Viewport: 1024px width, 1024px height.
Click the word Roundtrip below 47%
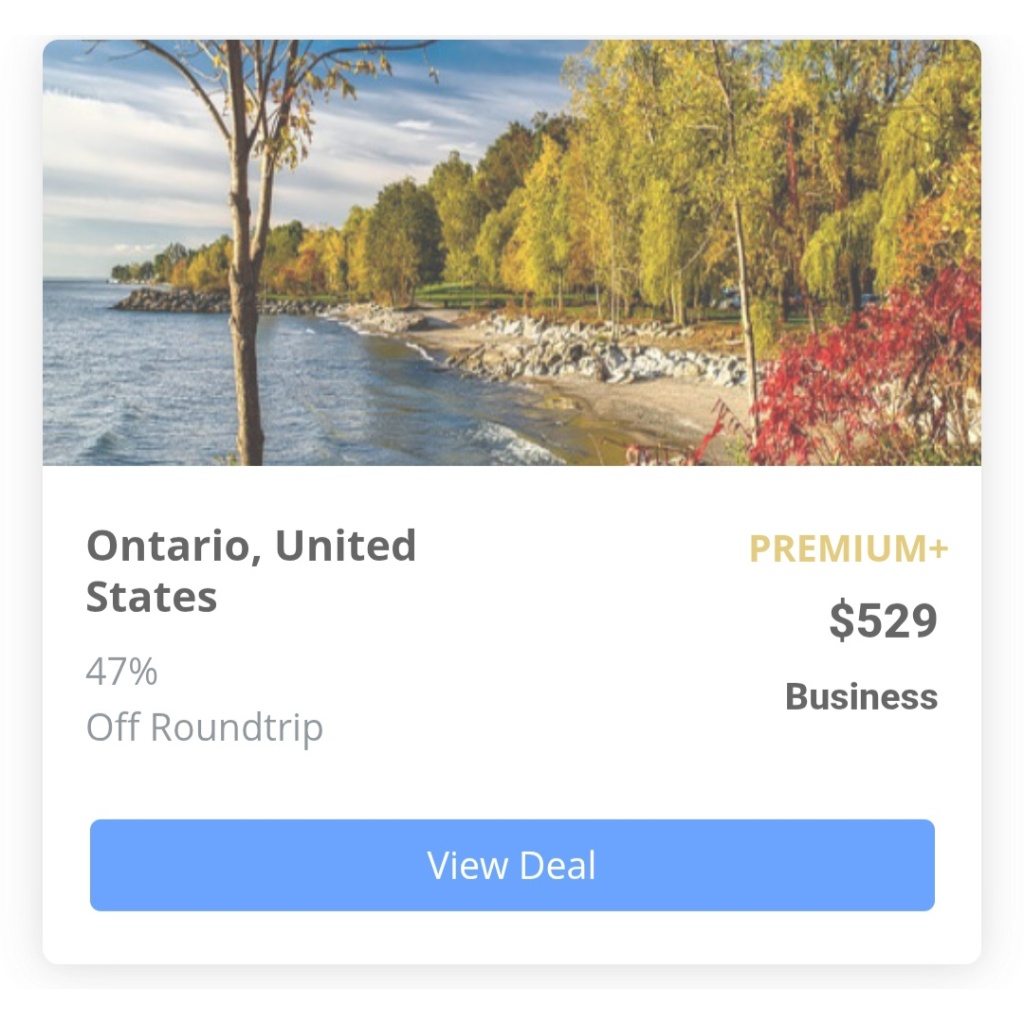(x=237, y=728)
